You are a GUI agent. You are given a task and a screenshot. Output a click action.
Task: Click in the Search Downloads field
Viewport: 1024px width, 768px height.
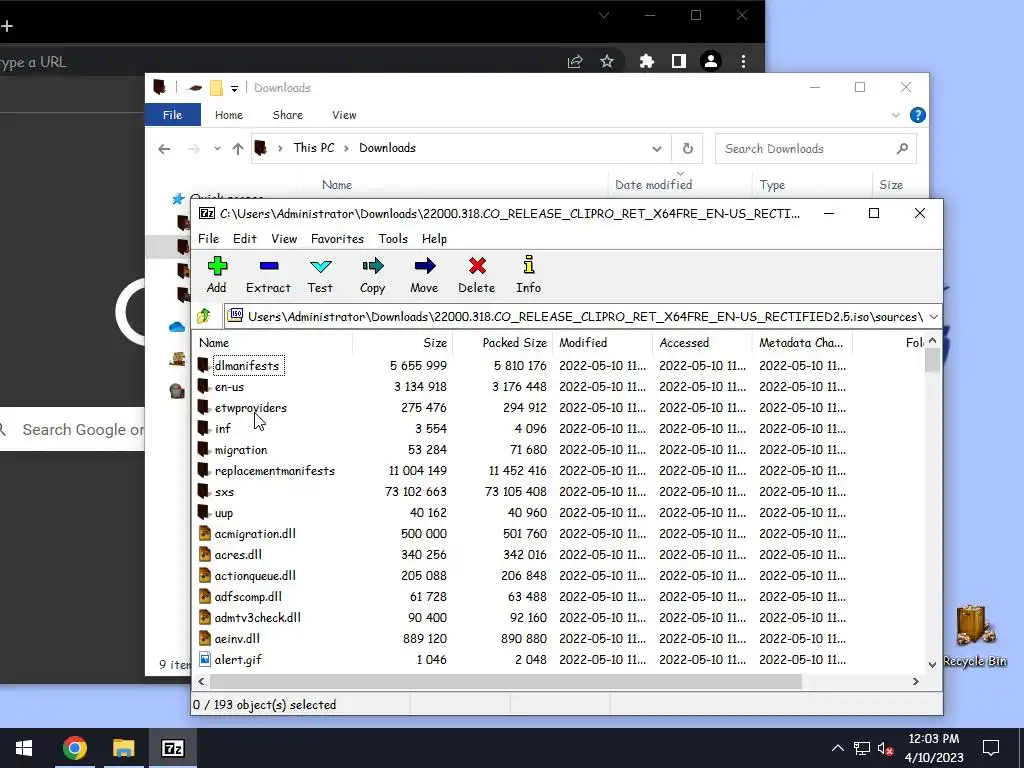pos(815,149)
